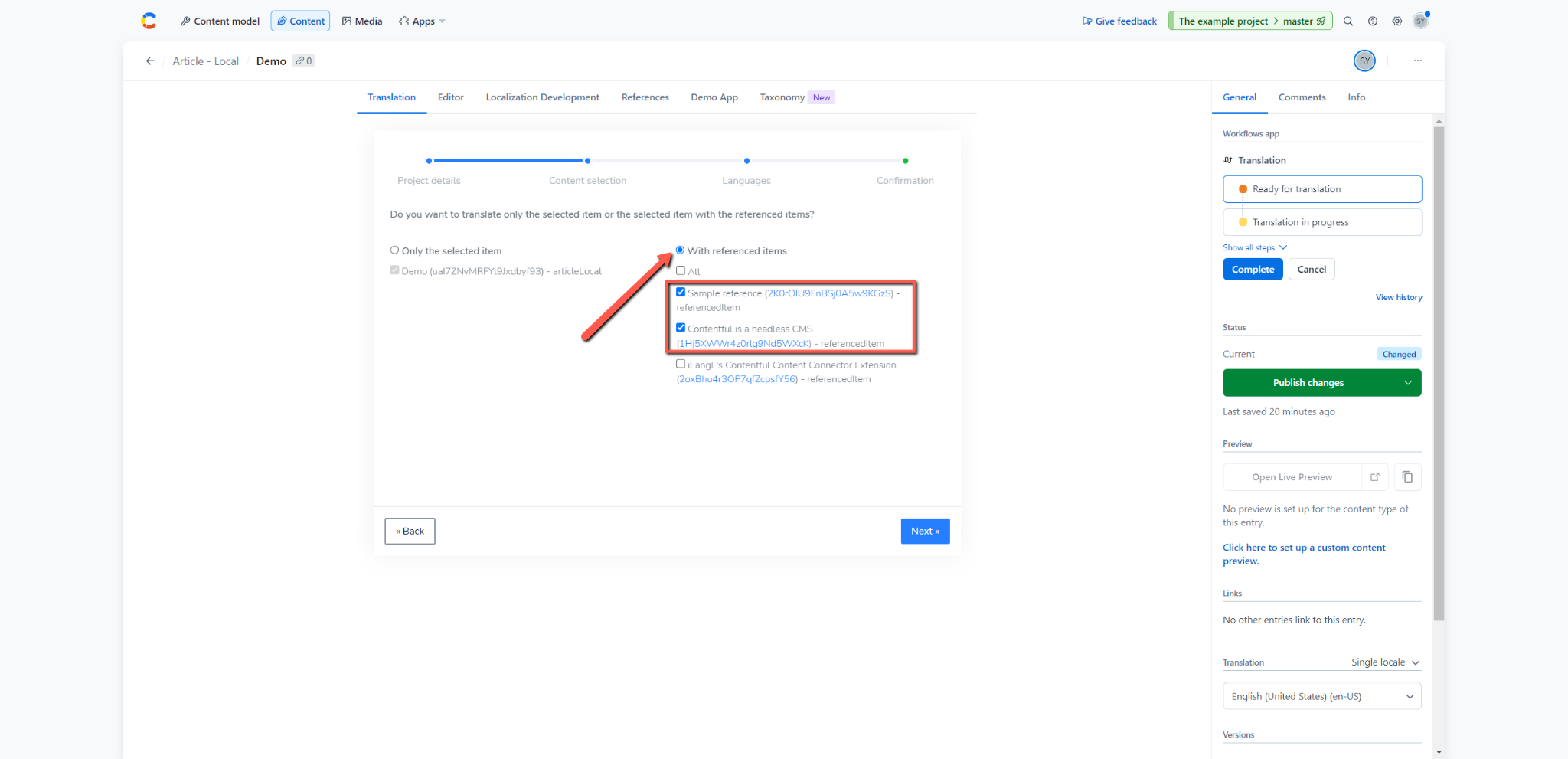1568x759 pixels.
Task: Click the Next button
Action: pyautogui.click(x=925, y=532)
